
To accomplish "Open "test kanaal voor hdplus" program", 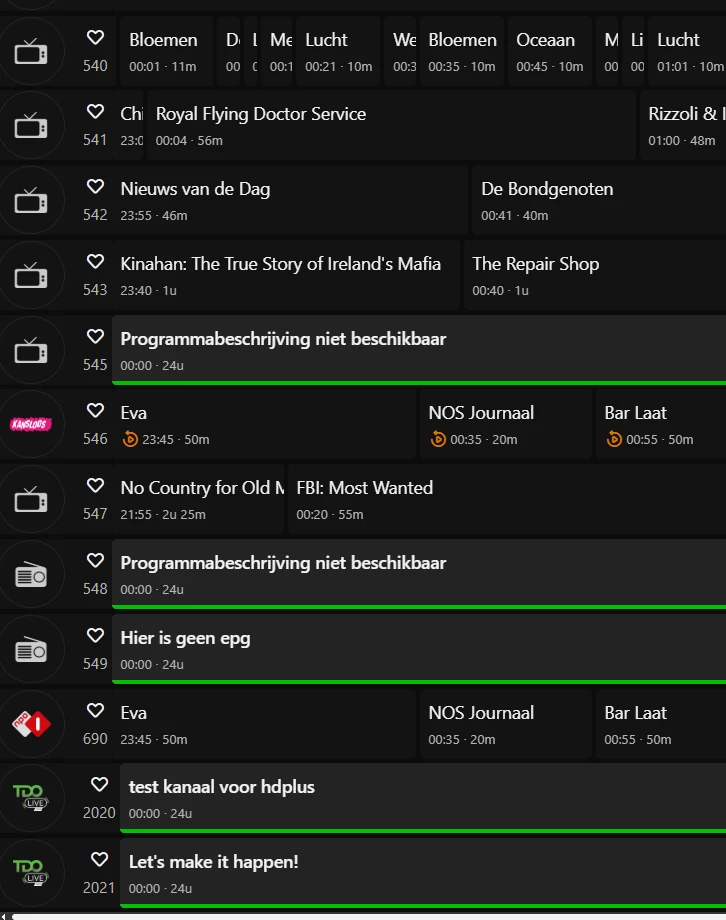I will (422, 798).
